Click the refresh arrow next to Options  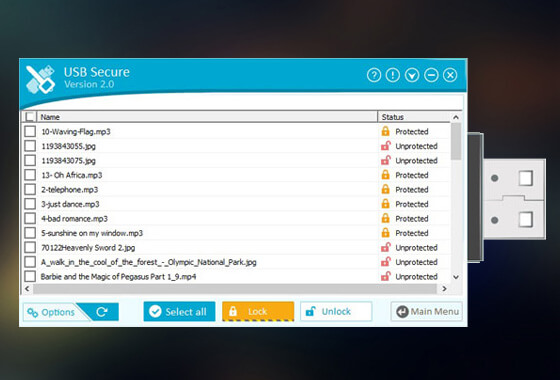tap(102, 312)
